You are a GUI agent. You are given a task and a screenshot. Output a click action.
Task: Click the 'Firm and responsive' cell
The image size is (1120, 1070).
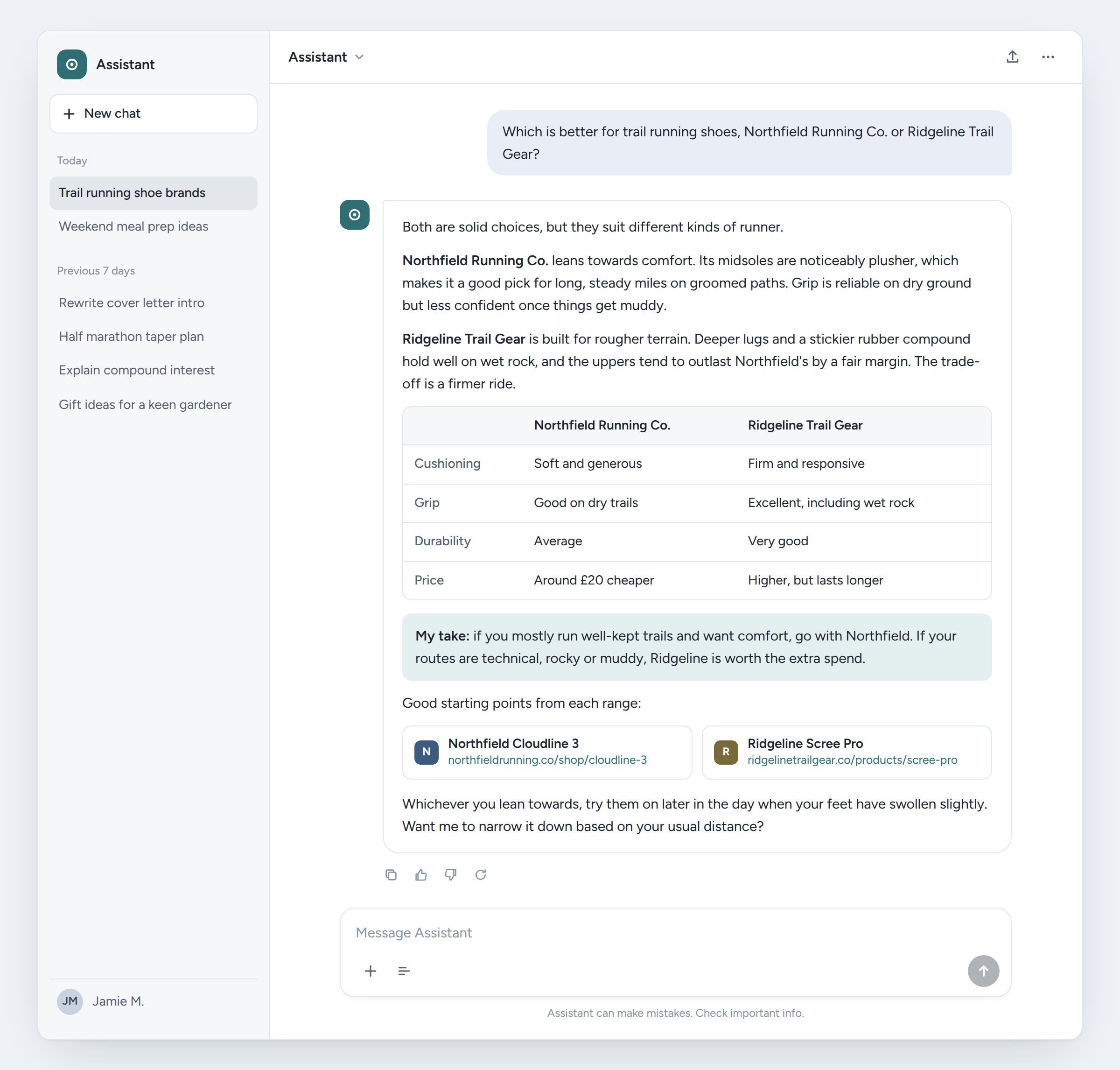point(806,464)
